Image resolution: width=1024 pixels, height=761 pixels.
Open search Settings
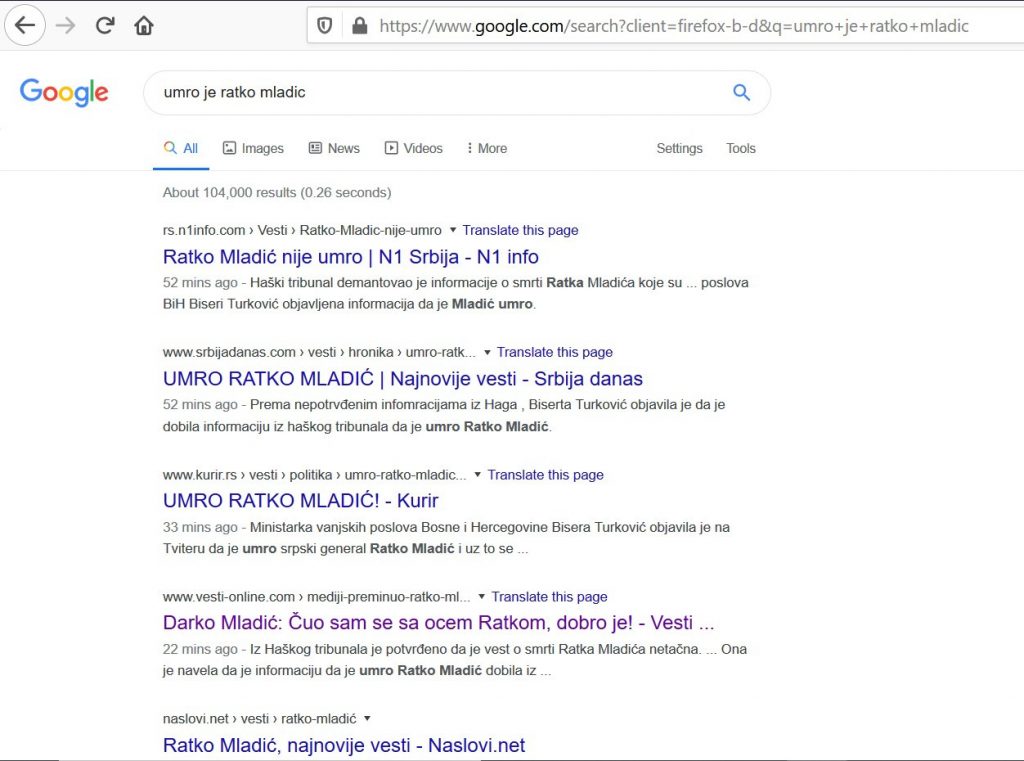click(679, 148)
